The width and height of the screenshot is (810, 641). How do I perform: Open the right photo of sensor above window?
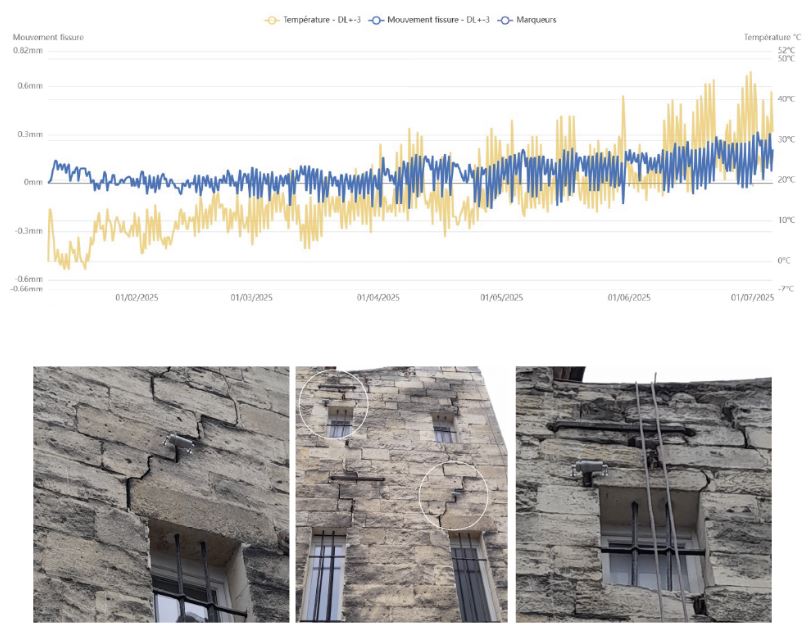pyautogui.click(x=644, y=494)
